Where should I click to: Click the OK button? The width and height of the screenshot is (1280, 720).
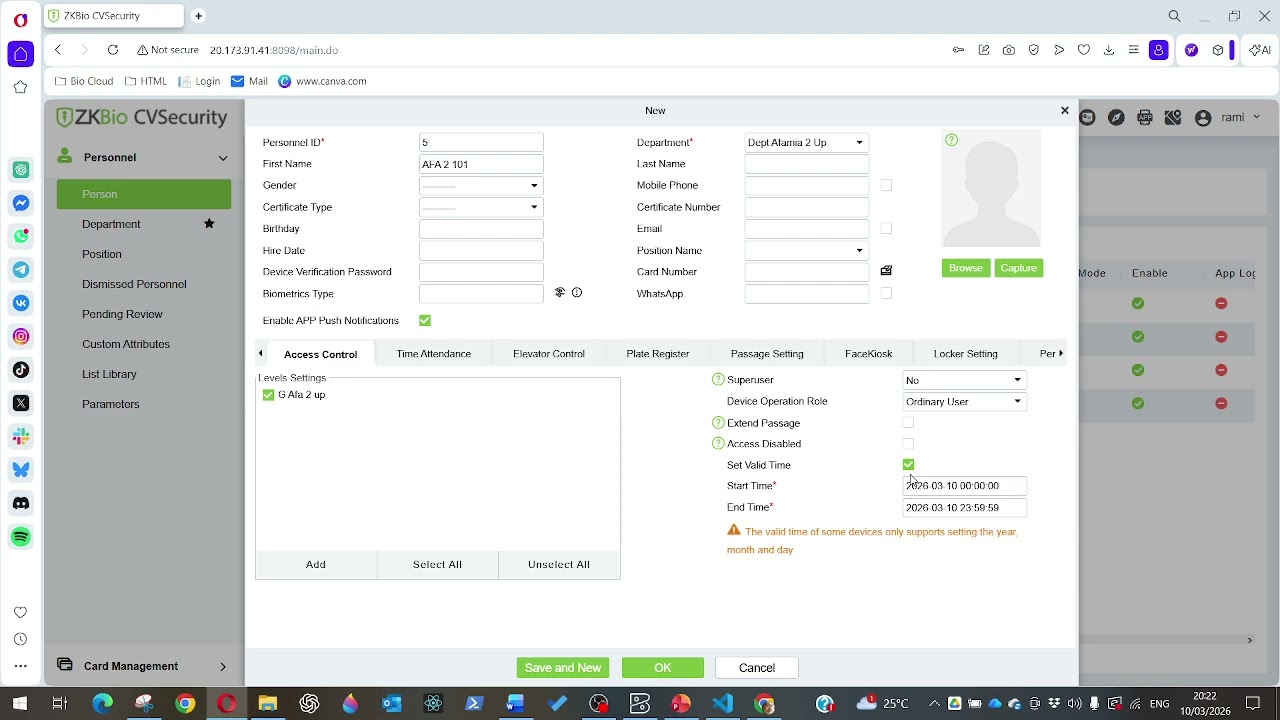[x=663, y=668]
